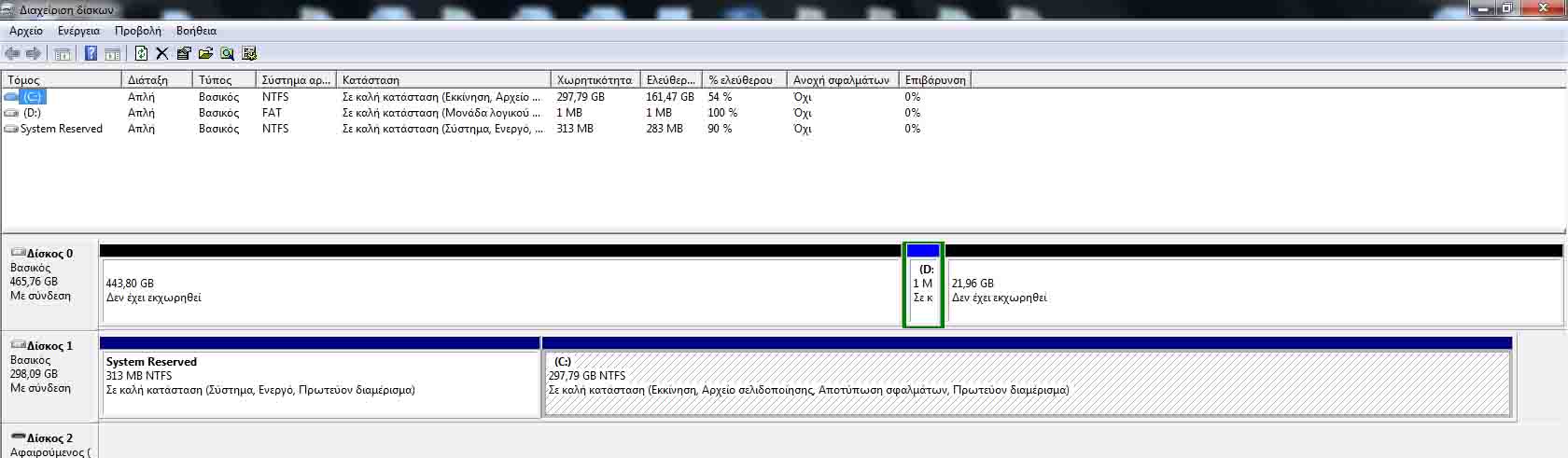Click the 283 MB free space cell
The width and height of the screenshot is (1568, 458).
(665, 129)
